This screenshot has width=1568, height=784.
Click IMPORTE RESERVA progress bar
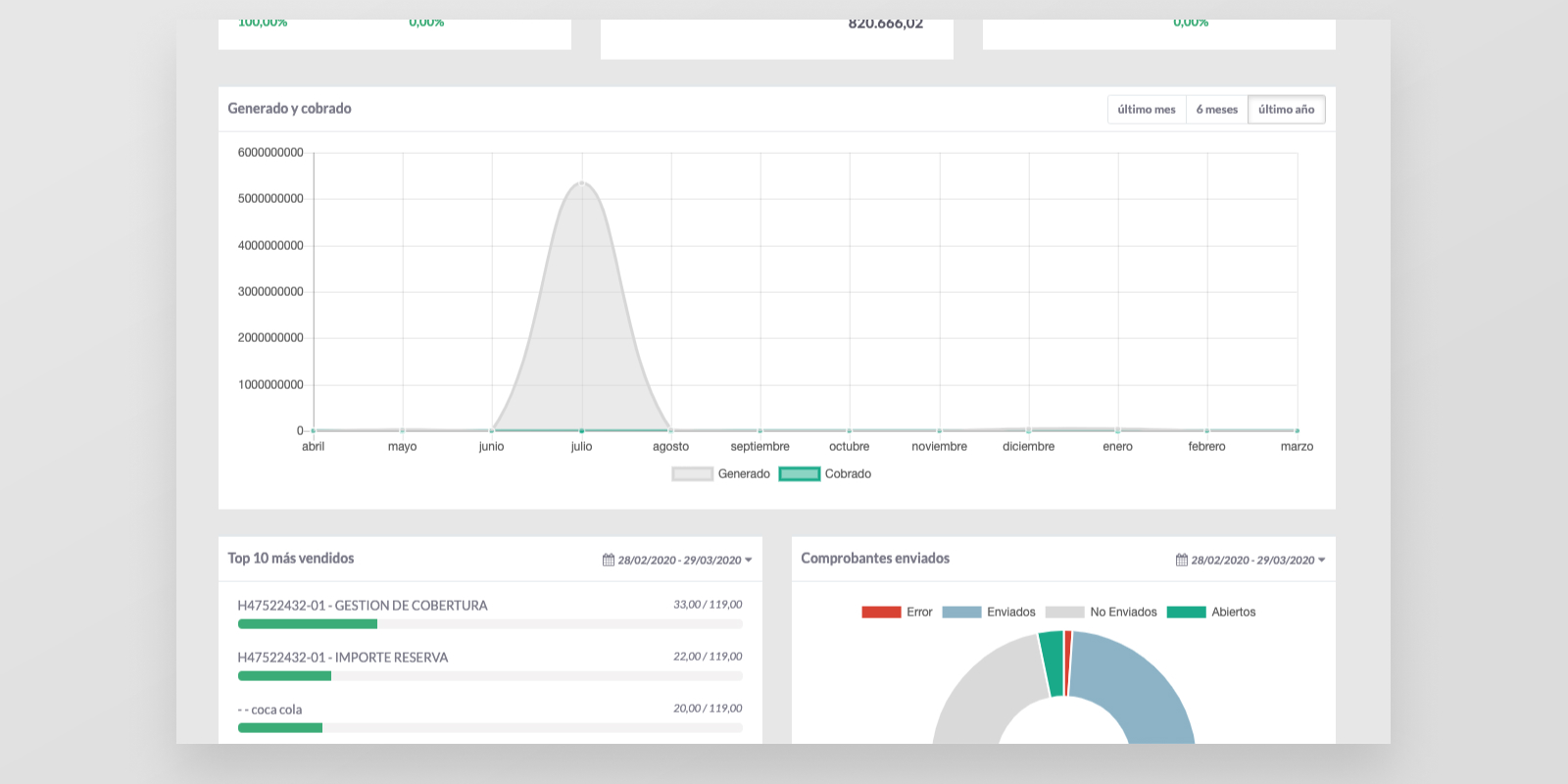point(490,676)
